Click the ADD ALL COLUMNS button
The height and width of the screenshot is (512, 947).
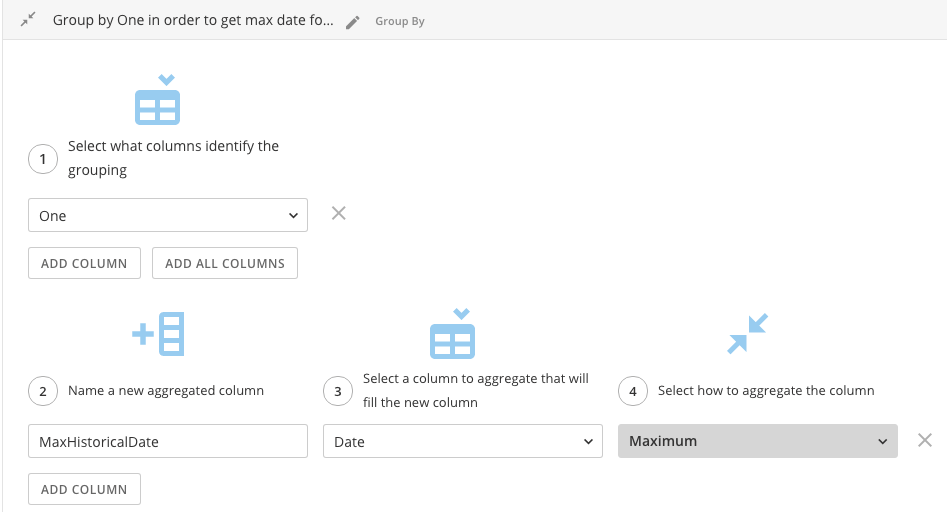pyautogui.click(x=225, y=263)
